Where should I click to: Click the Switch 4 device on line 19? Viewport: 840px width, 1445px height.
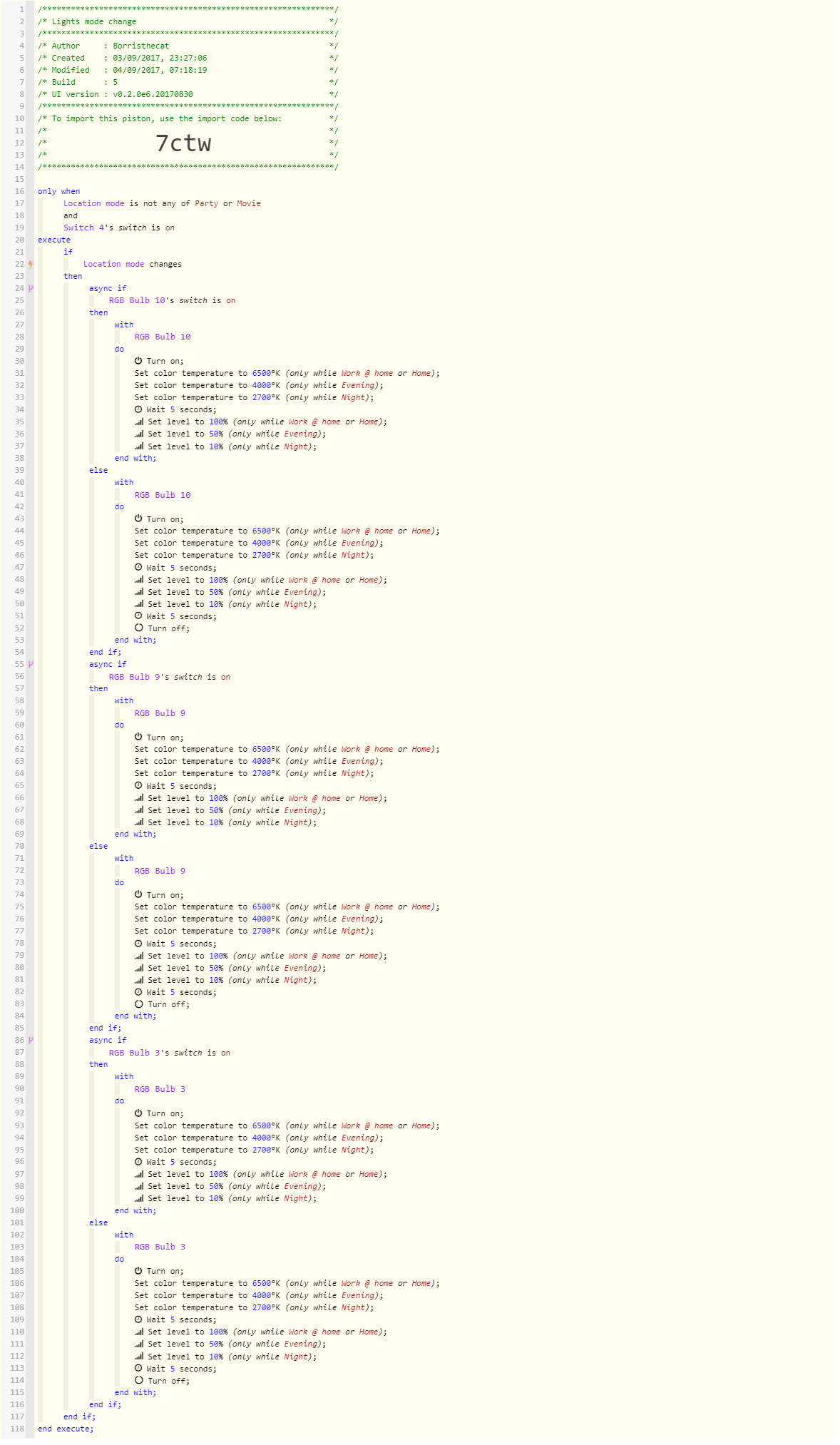[84, 228]
